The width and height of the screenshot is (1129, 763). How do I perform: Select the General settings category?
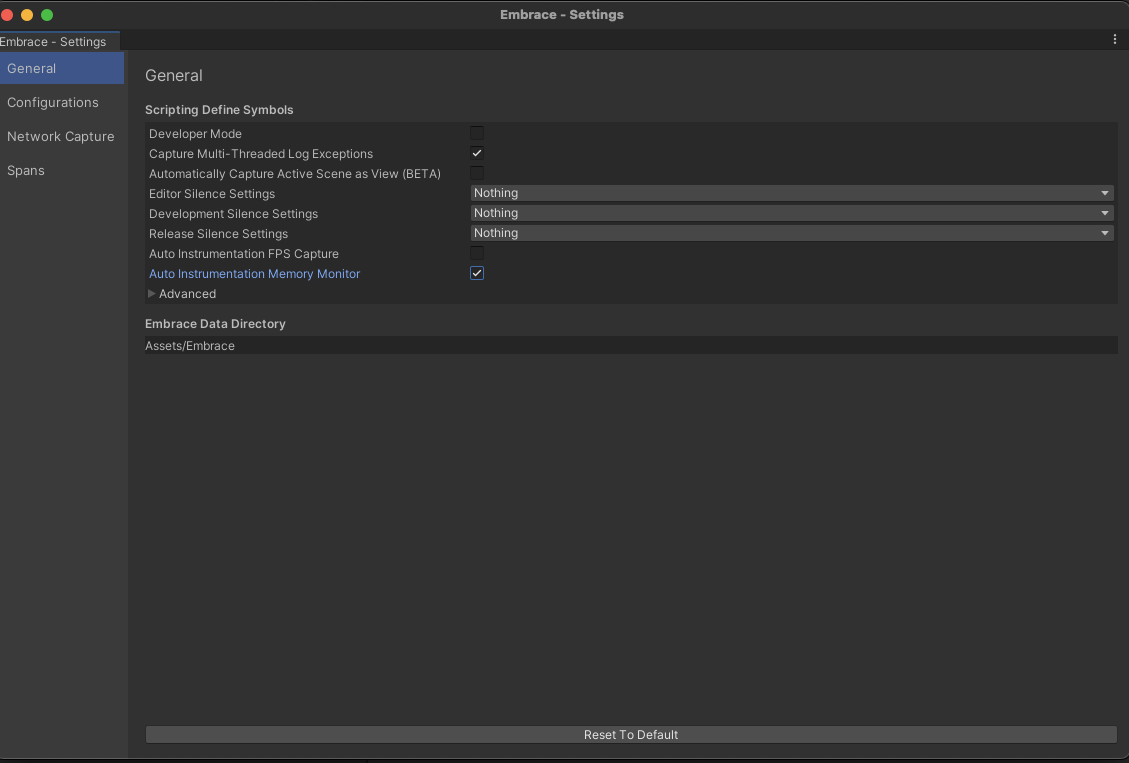[62, 68]
